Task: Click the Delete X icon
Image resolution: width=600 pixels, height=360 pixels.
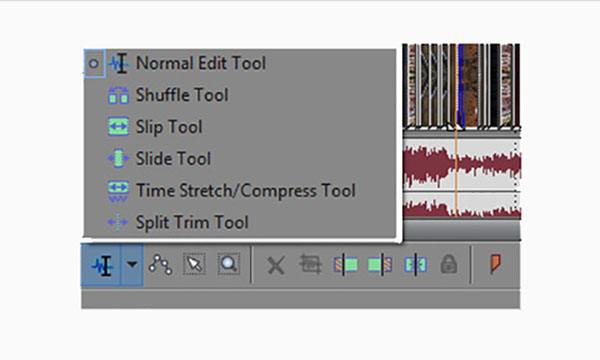Action: pos(276,265)
